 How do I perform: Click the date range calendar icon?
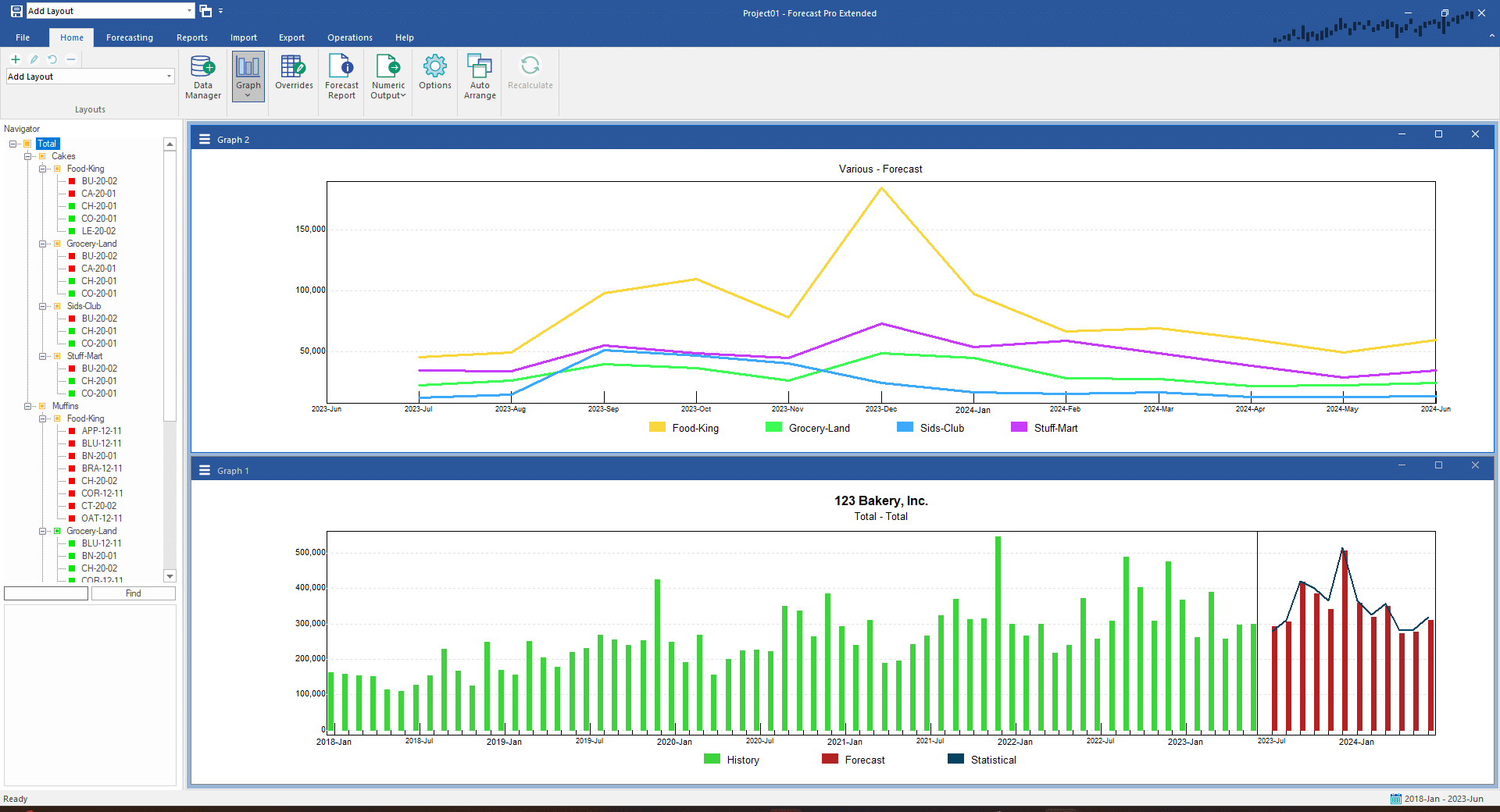coord(1395,799)
